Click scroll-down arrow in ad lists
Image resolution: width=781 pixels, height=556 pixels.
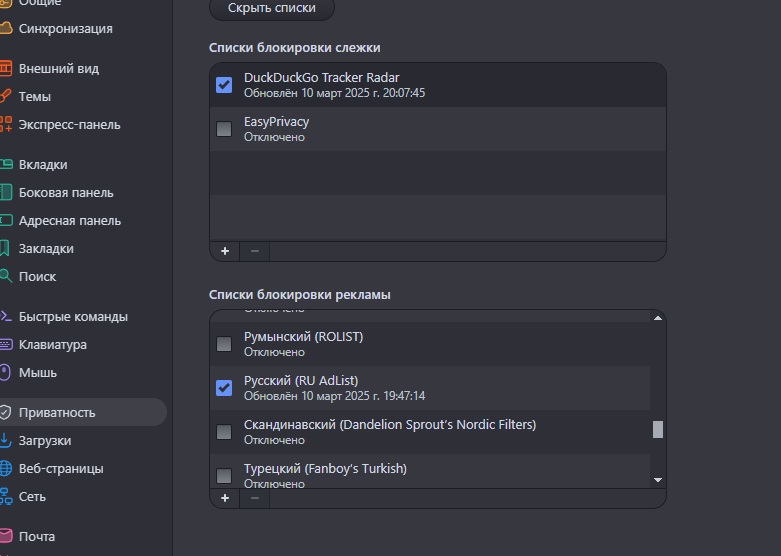(657, 480)
